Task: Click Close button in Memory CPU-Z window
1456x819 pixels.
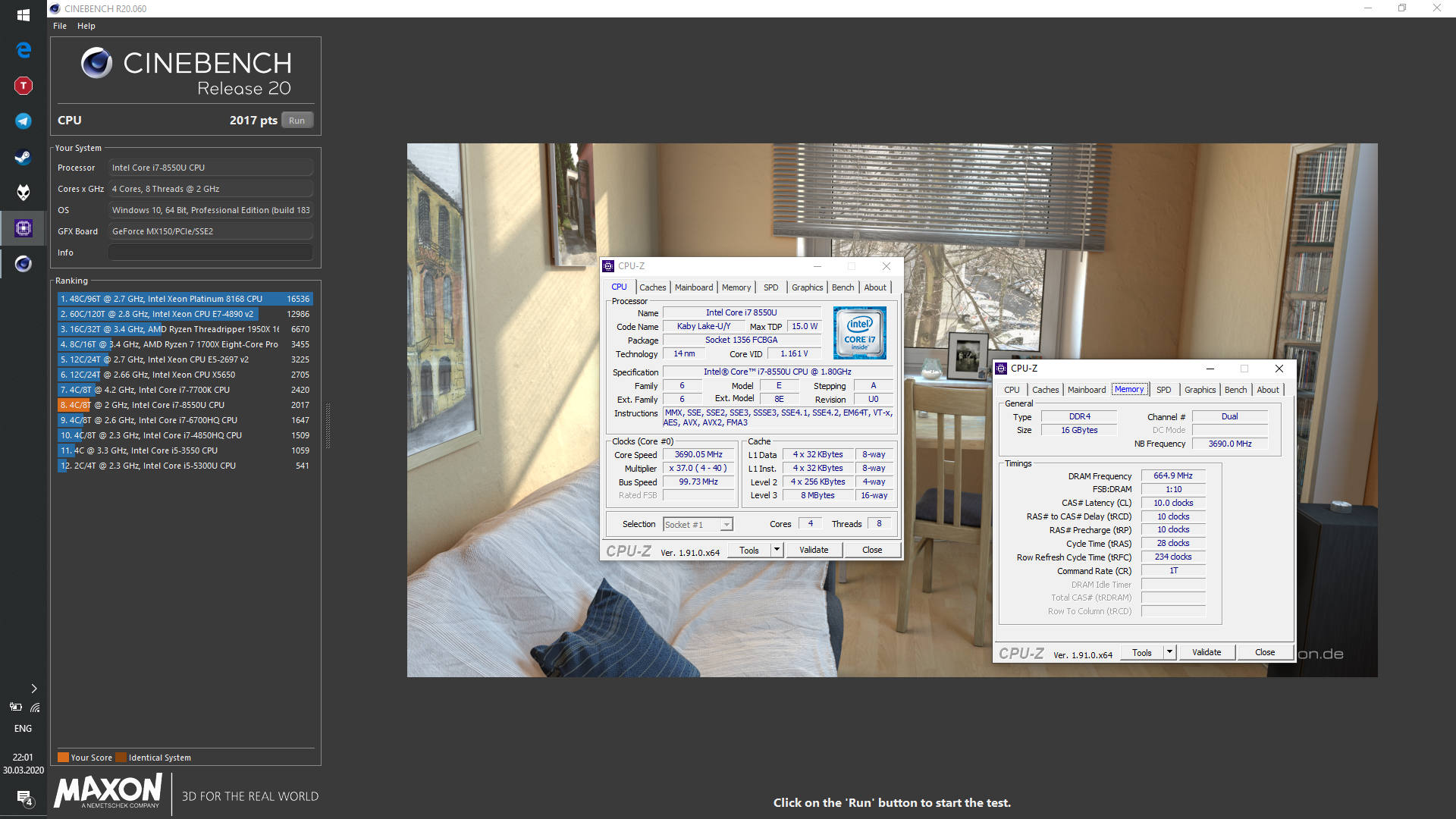Action: pos(1265,653)
